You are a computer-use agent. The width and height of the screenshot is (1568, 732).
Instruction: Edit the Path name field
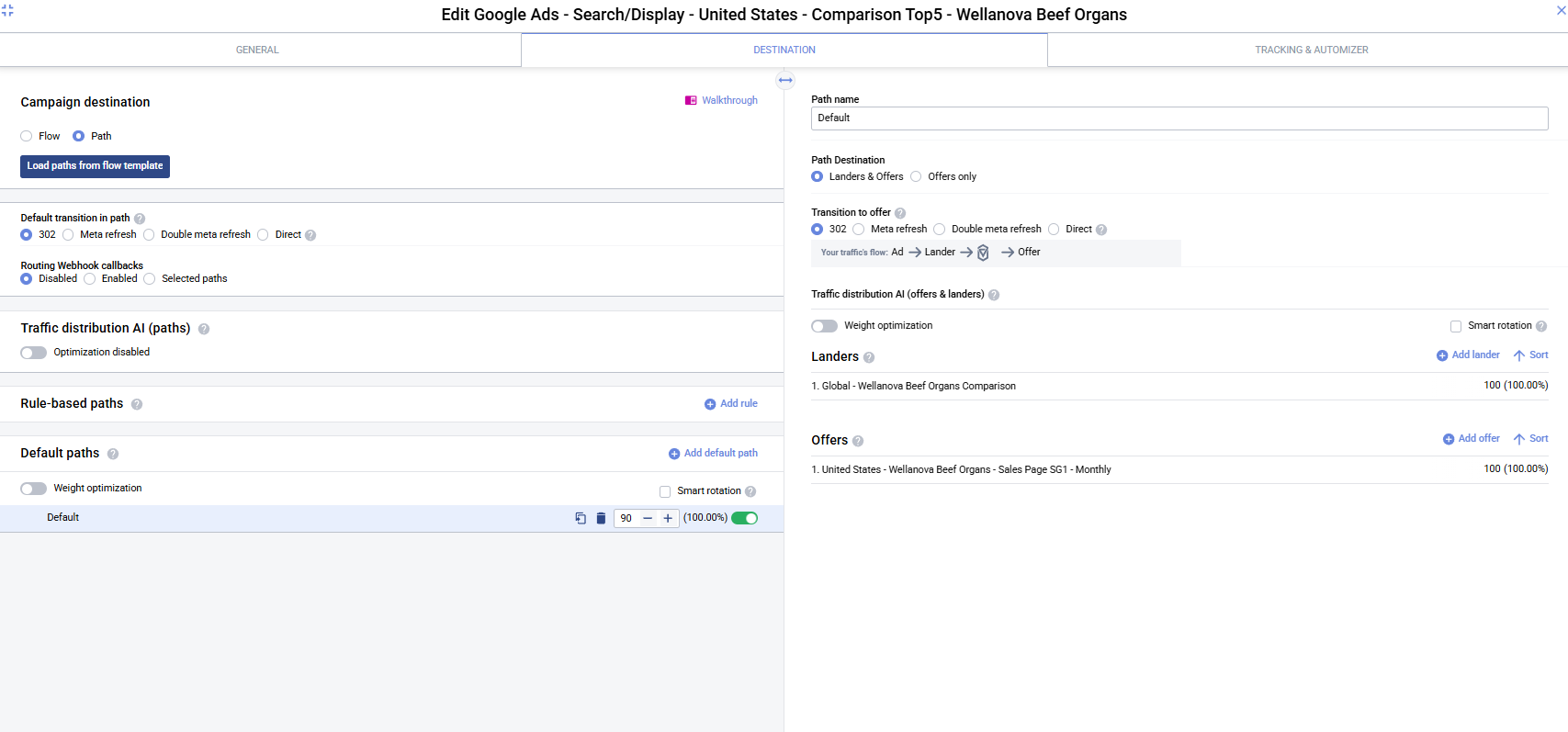coord(1179,118)
